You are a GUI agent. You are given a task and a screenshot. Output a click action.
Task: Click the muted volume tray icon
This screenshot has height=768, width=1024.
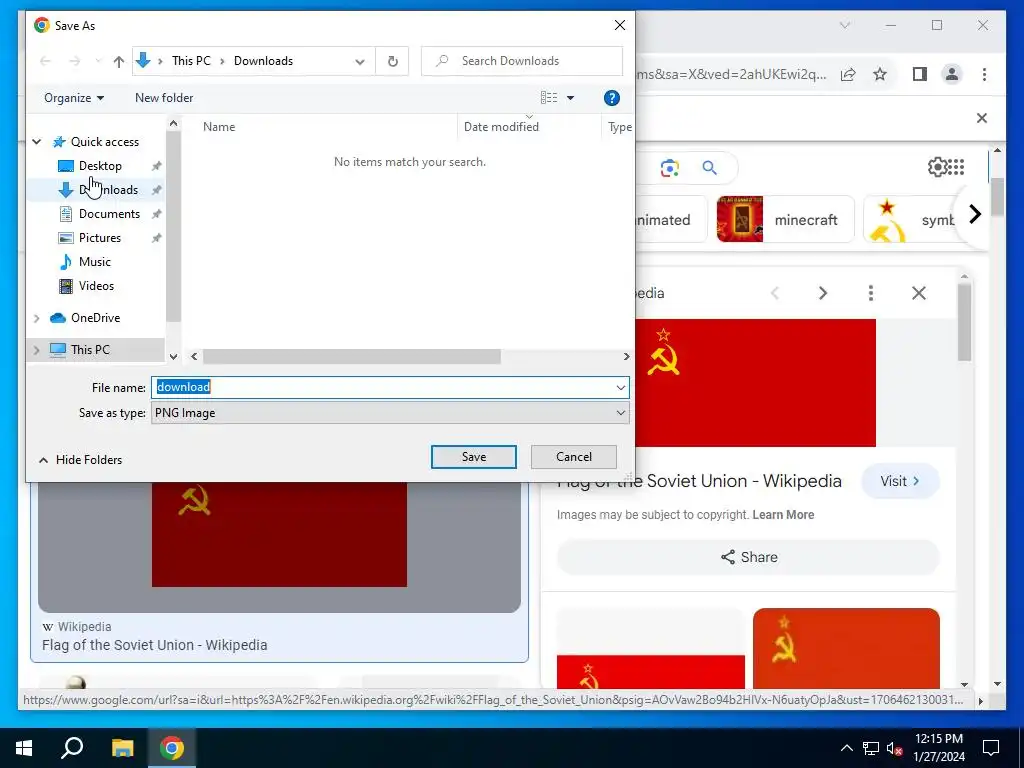pos(894,748)
